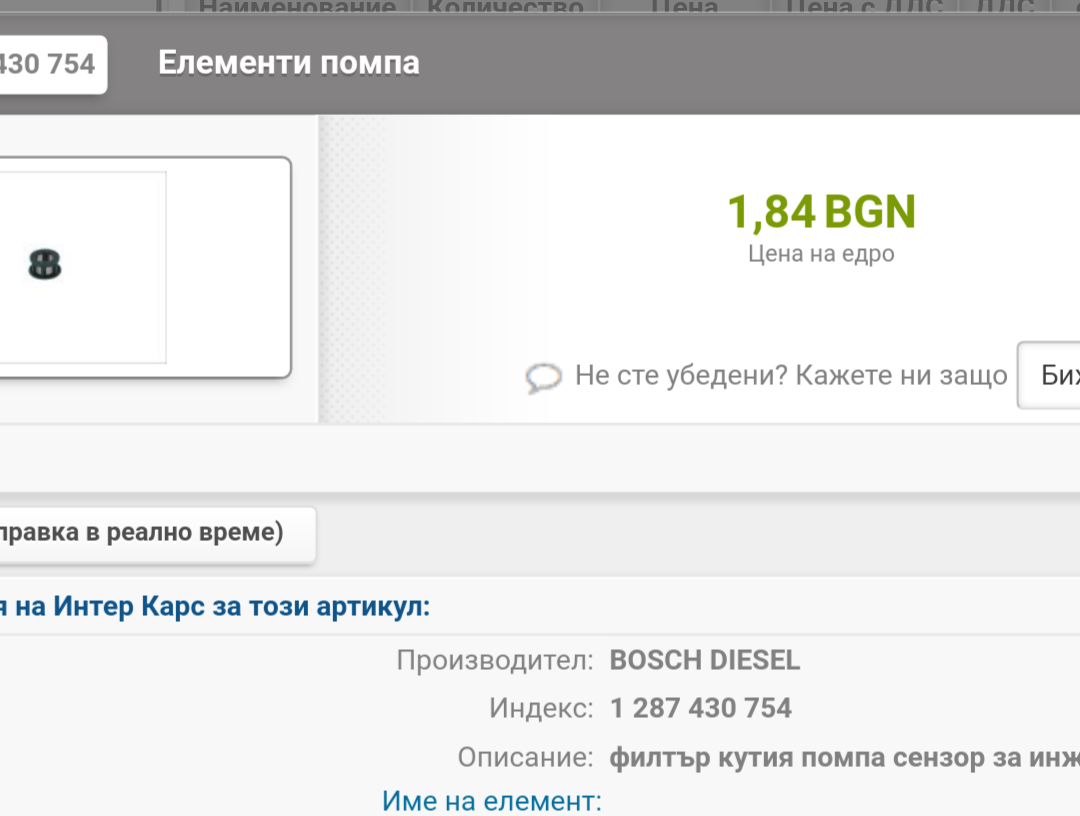Click the 'Наименование' column header
The width and height of the screenshot is (1080, 816).
(297, 8)
